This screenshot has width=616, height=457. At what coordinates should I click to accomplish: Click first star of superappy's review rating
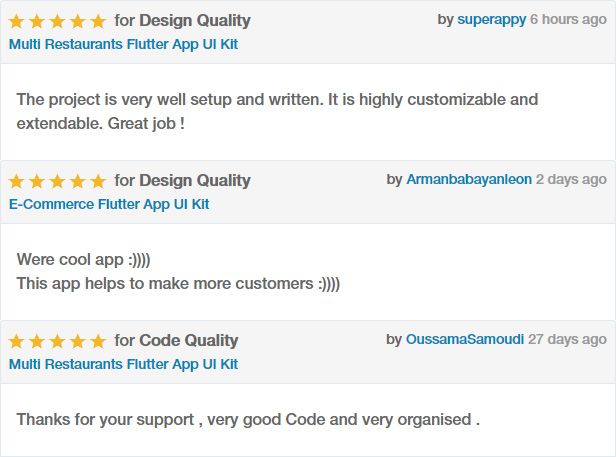(x=16, y=21)
